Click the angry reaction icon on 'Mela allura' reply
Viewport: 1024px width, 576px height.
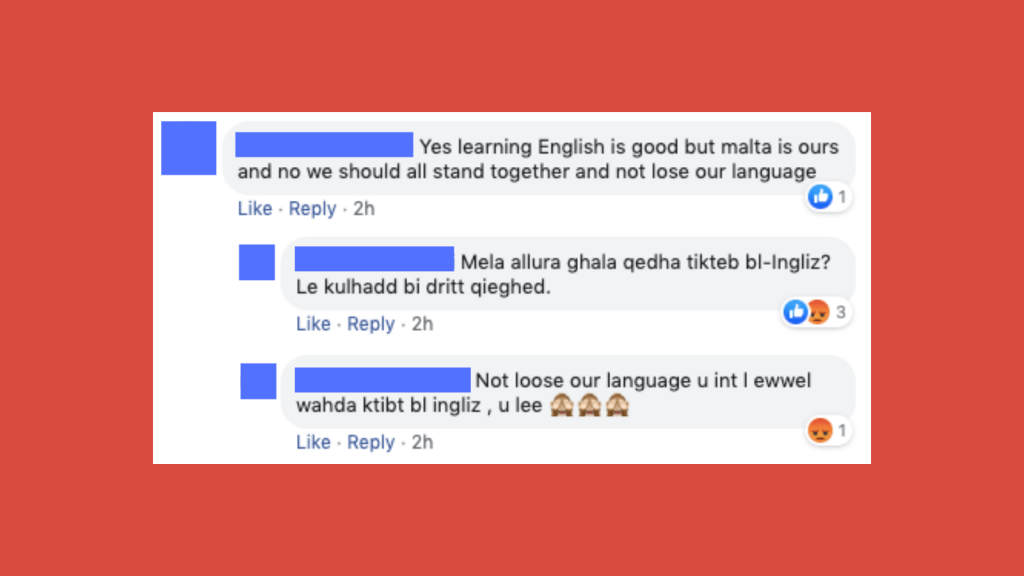818,312
